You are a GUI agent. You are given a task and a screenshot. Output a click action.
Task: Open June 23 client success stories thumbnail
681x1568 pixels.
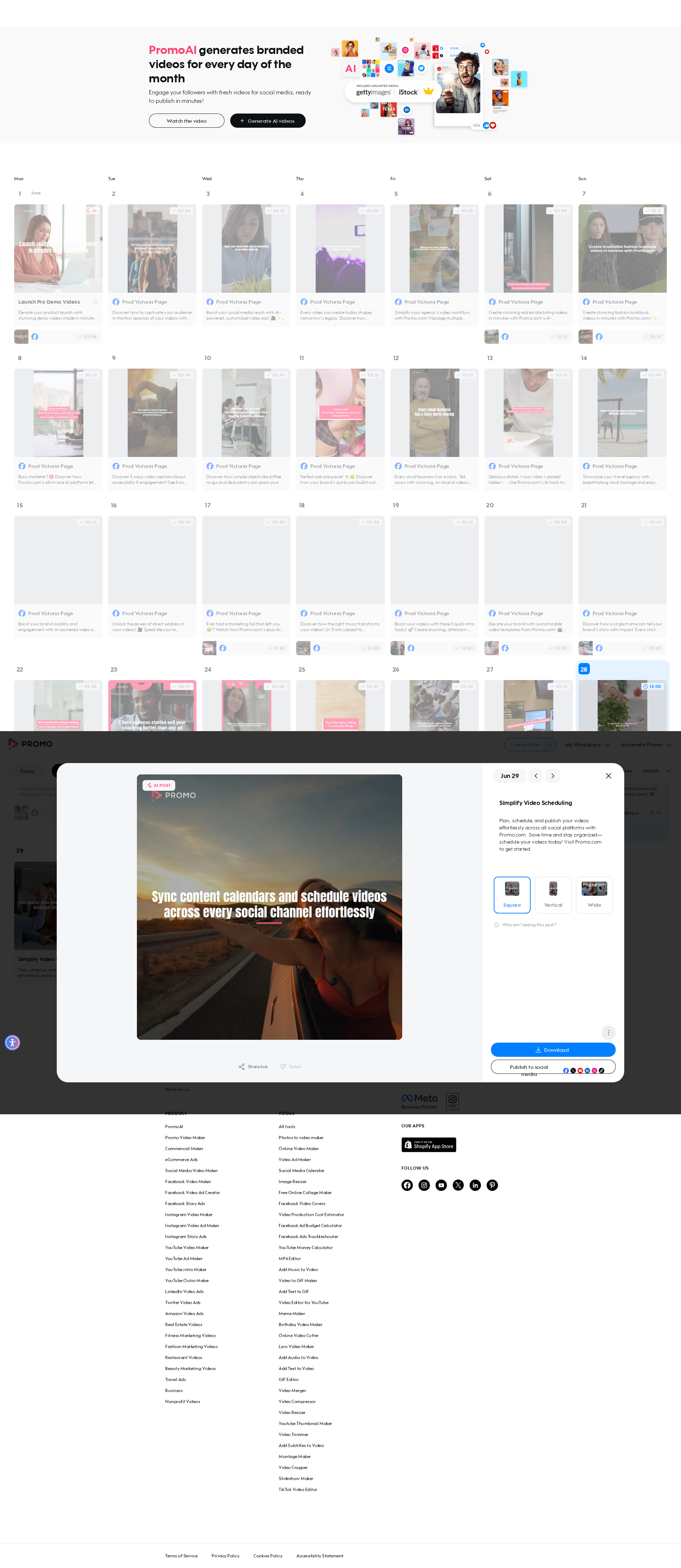pyautogui.click(x=152, y=706)
